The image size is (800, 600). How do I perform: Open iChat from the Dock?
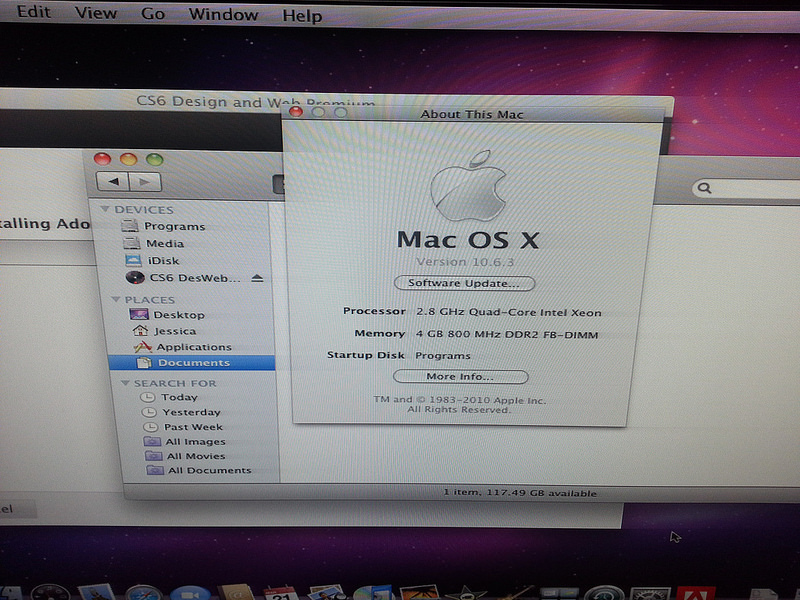click(x=190, y=593)
